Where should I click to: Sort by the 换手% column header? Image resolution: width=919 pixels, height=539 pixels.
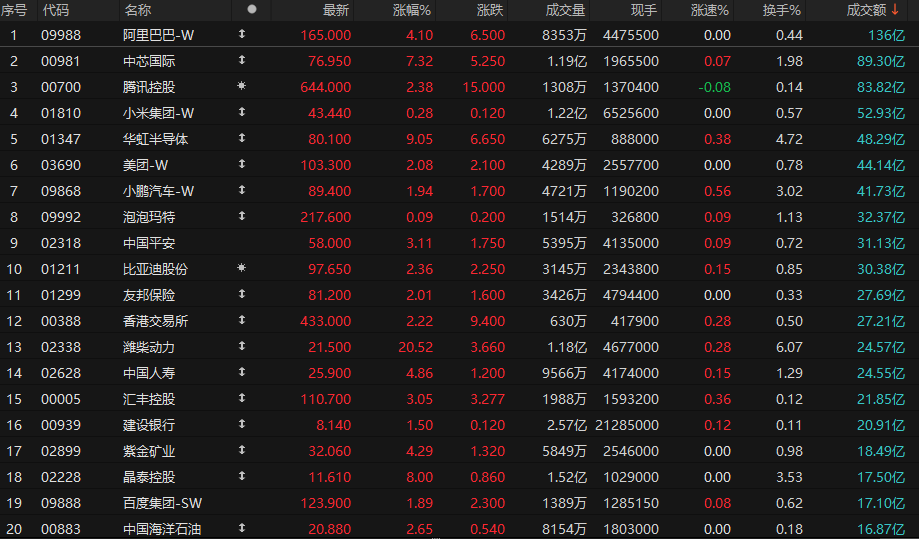[781, 10]
